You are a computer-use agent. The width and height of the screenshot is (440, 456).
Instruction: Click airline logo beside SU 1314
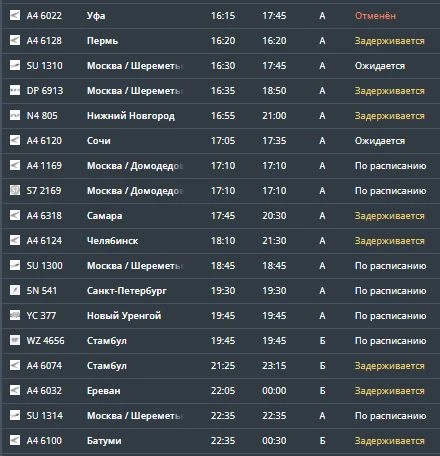click(15, 415)
